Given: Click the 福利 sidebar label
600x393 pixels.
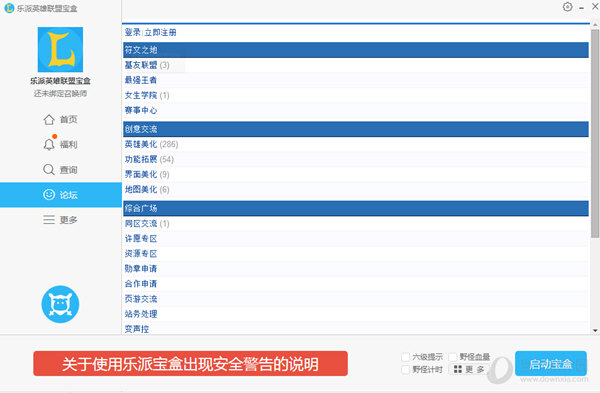Looking at the screenshot, I should coord(68,145).
